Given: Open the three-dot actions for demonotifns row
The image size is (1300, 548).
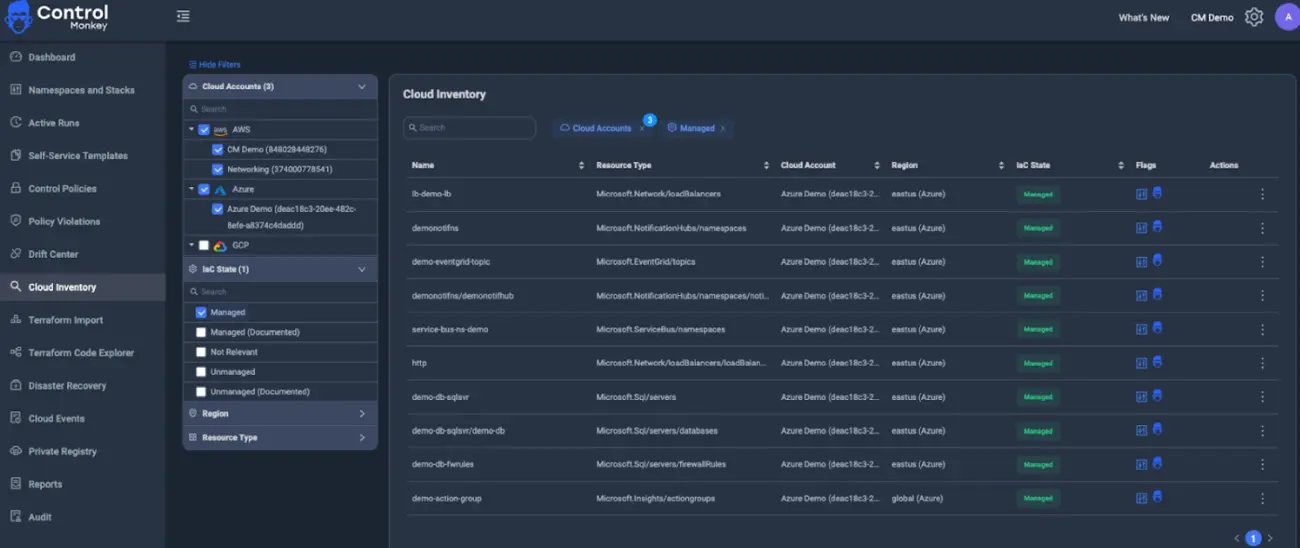Looking at the screenshot, I should click(1262, 228).
